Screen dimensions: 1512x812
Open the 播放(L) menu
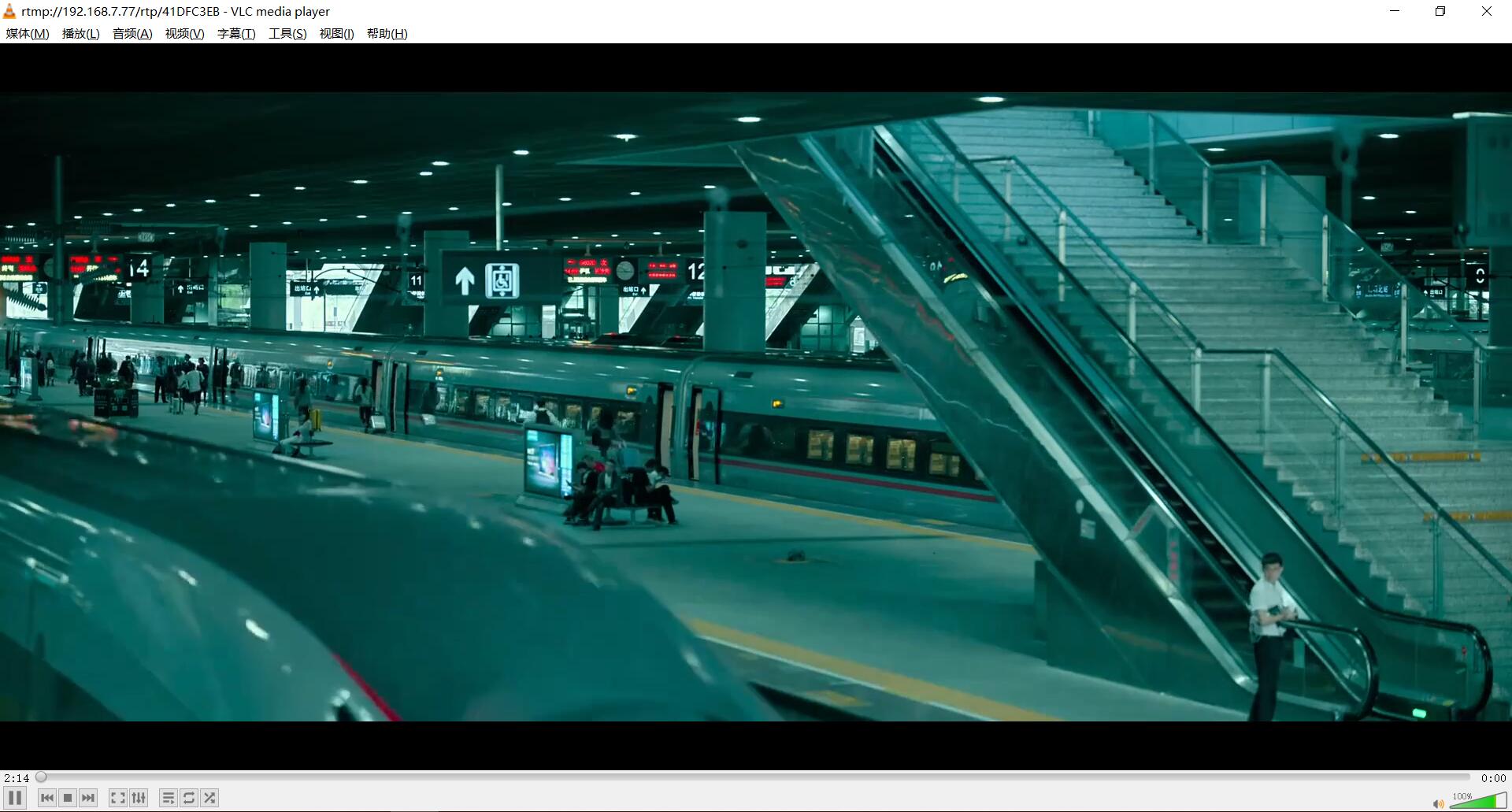tap(80, 33)
